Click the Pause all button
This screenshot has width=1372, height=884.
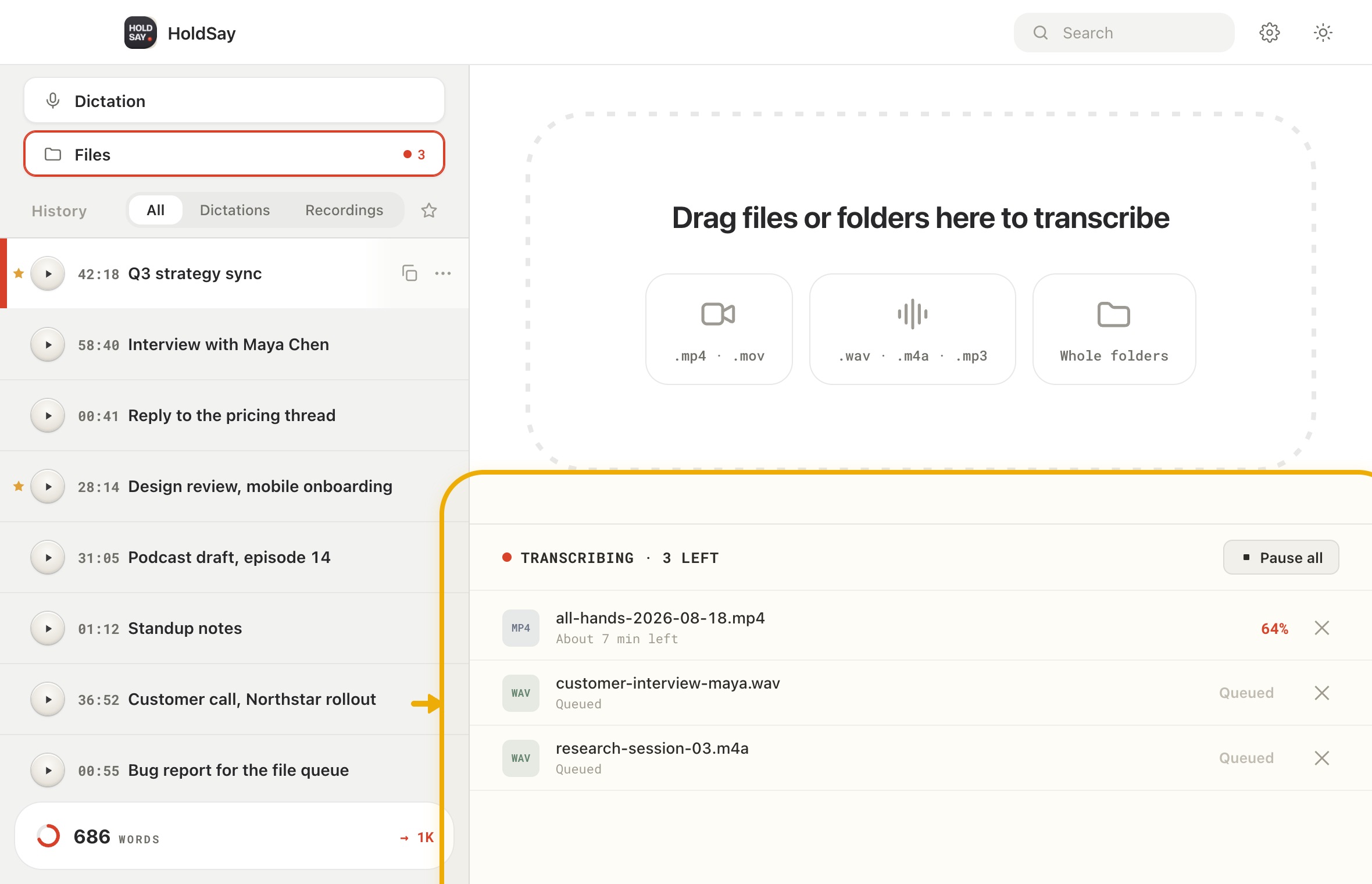tap(1281, 557)
